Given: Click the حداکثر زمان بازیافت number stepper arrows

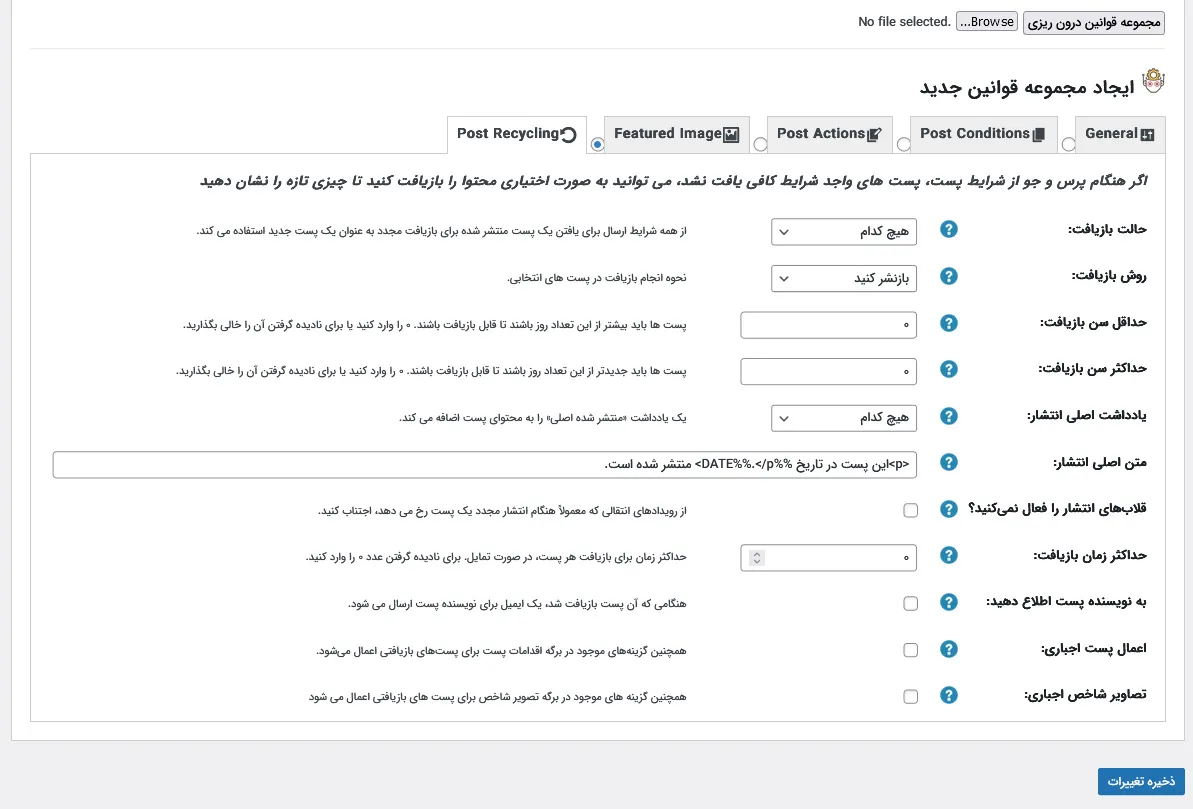Looking at the screenshot, I should click(756, 558).
